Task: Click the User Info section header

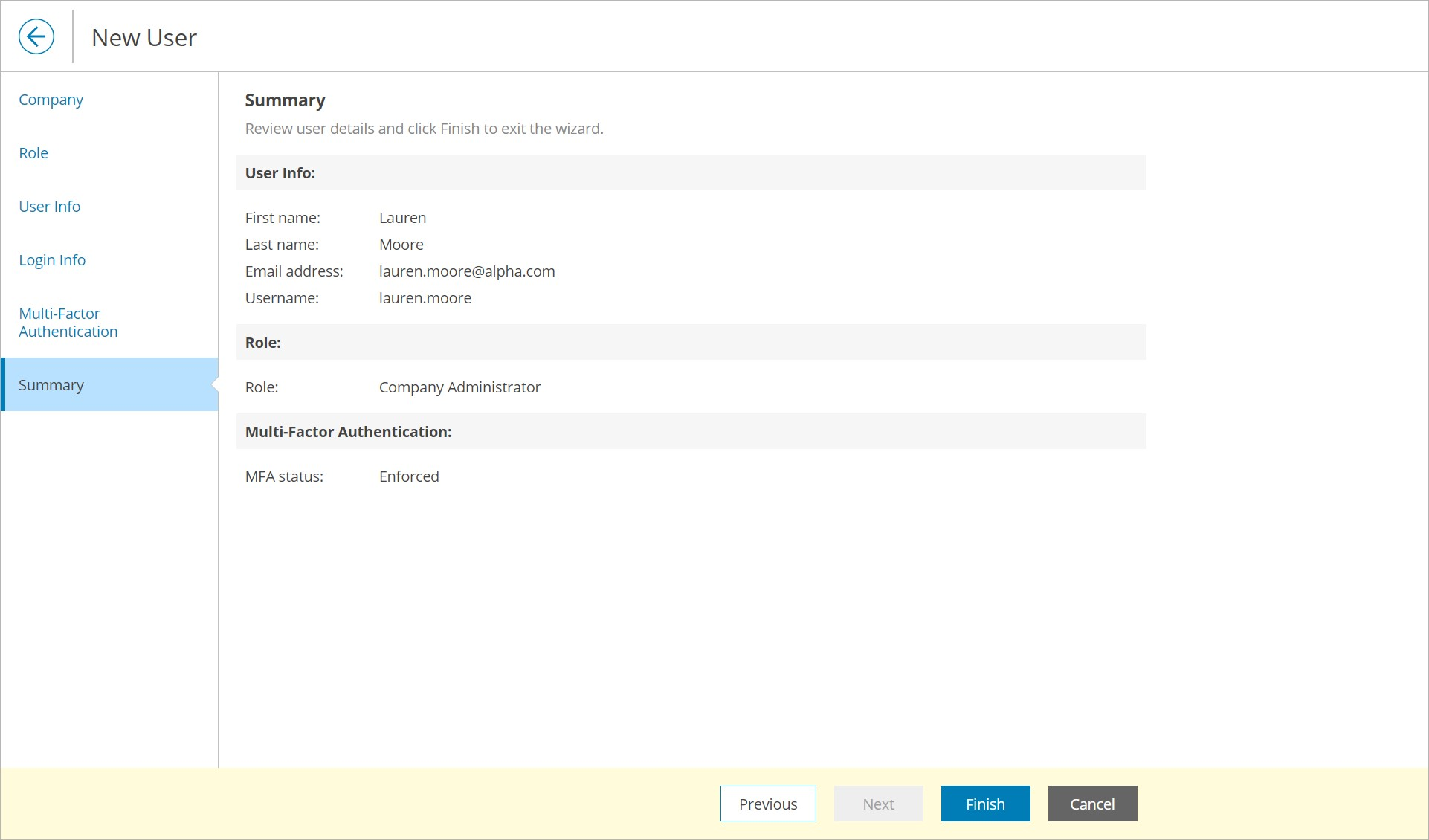Action: [280, 173]
